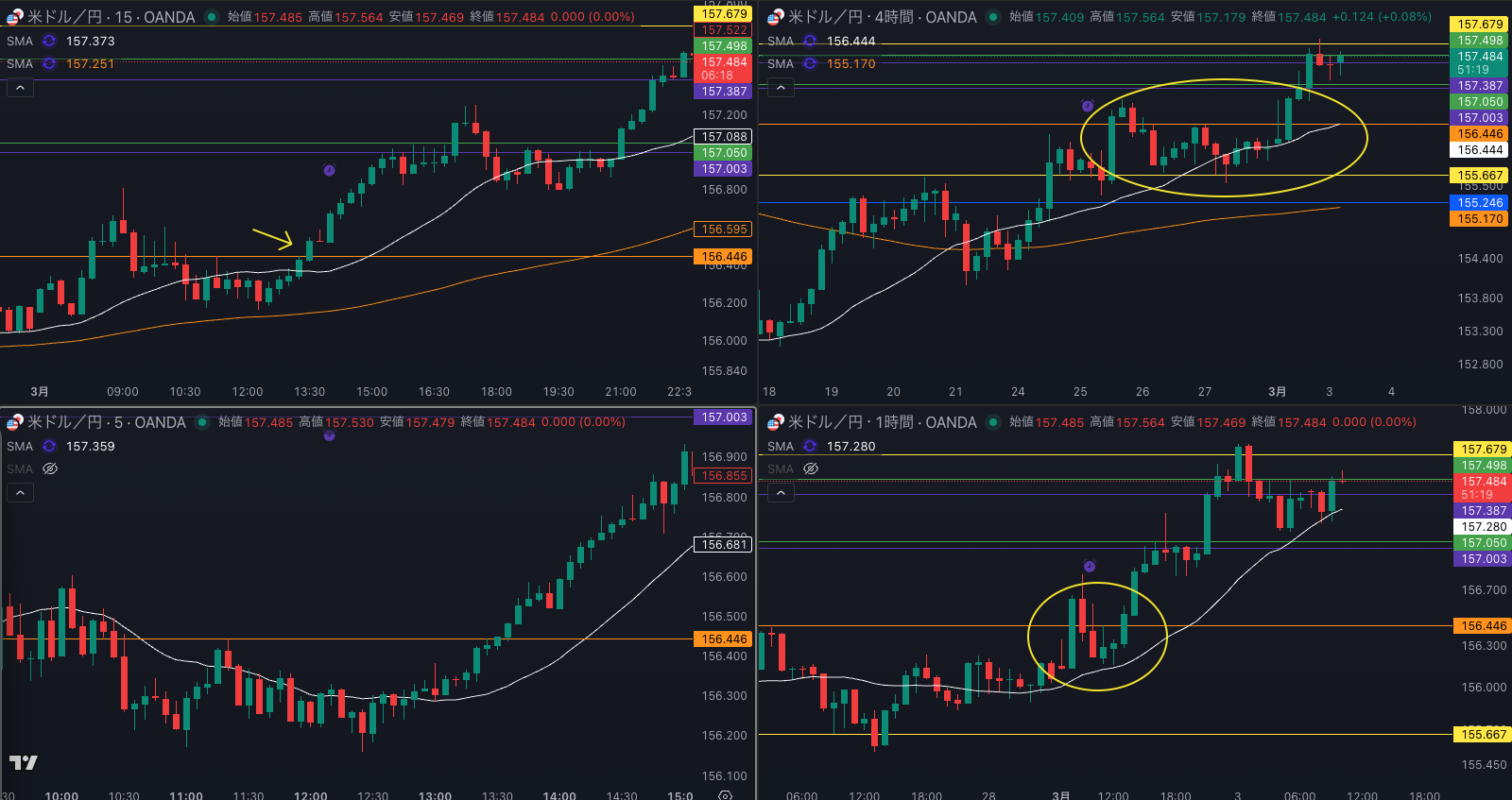Click the purple event marker on the 15-minute chart

329,171
